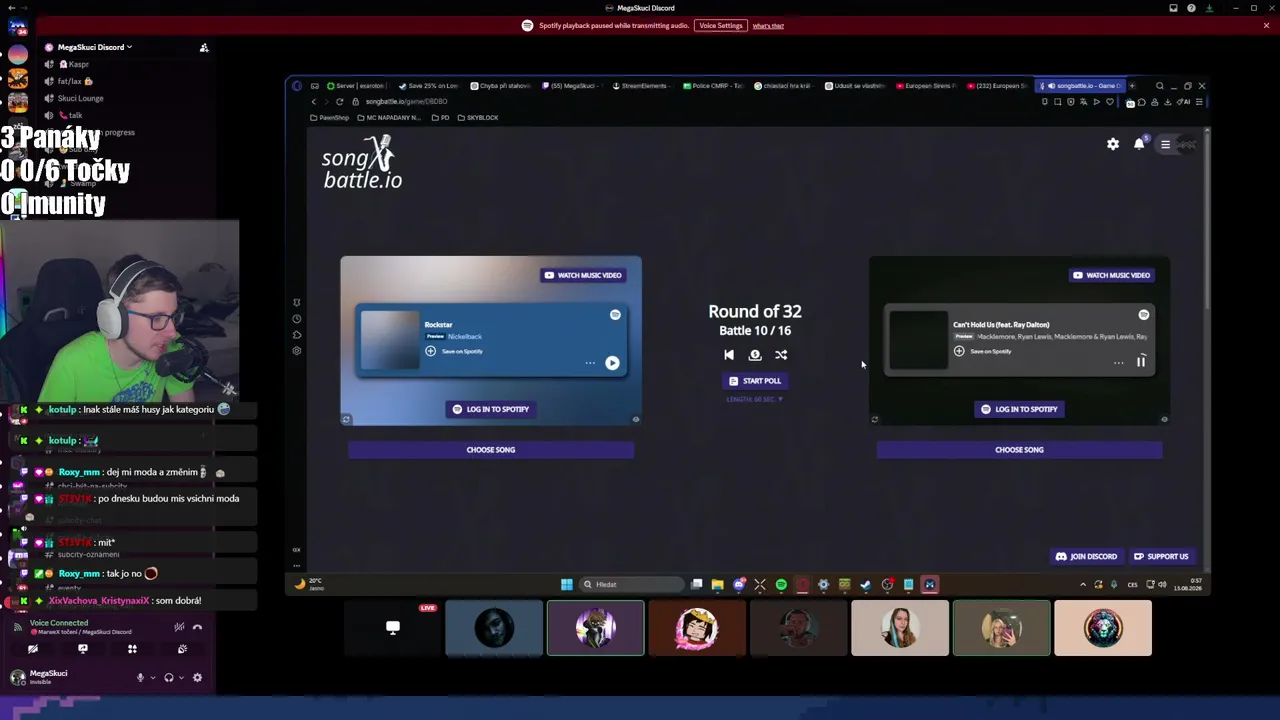Select the lion avatar participant tile
The height and width of the screenshot is (720, 1280).
(1103, 628)
